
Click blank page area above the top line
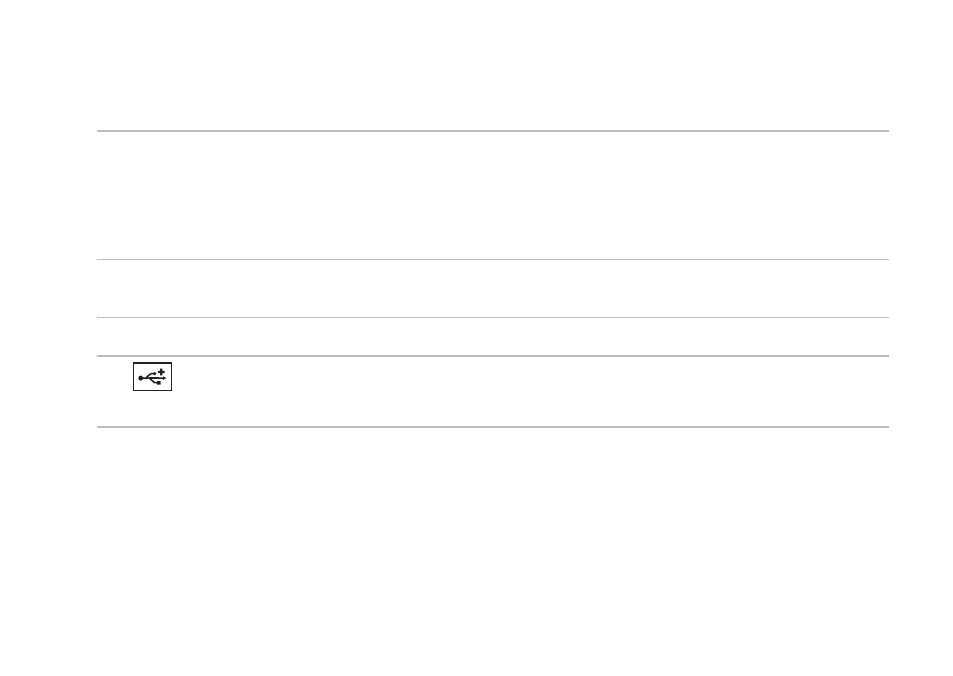tap(493, 64)
